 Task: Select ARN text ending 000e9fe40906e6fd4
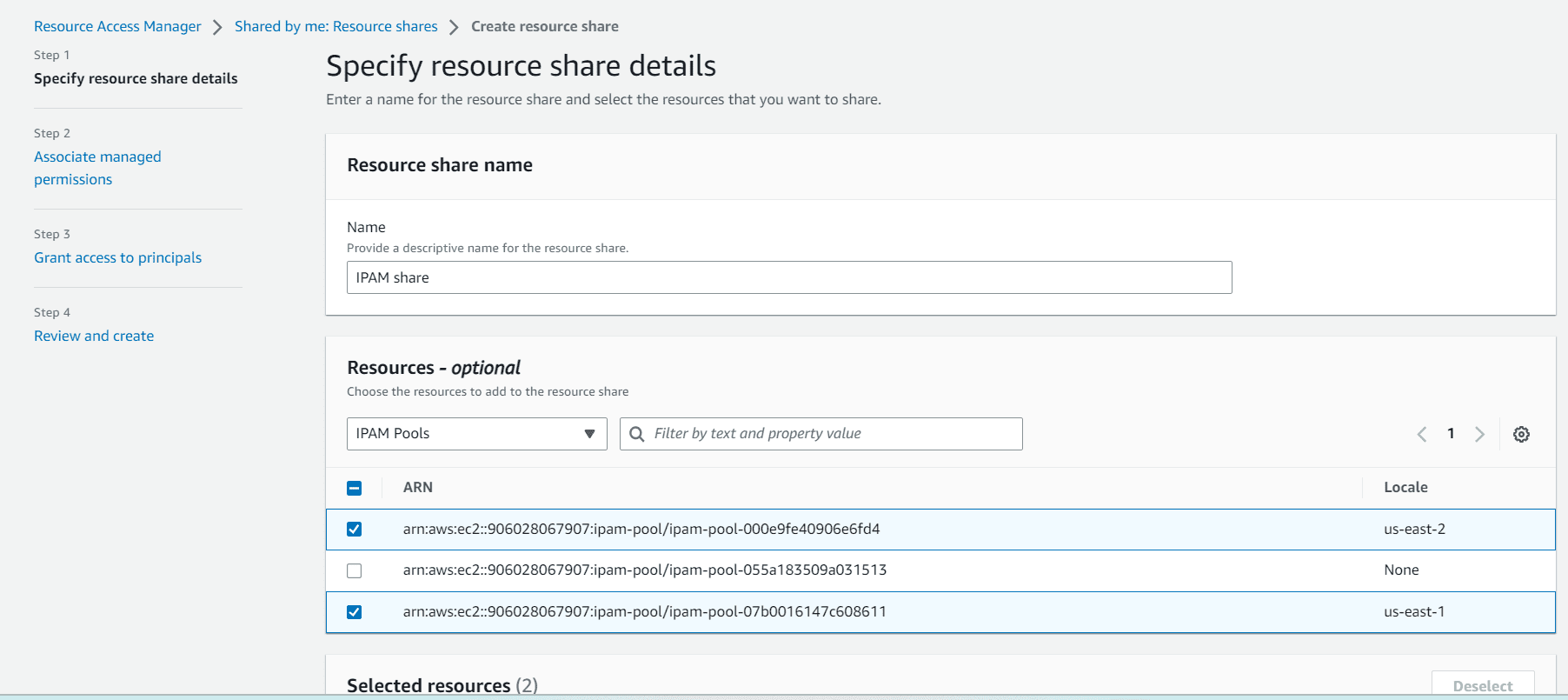tap(641, 529)
